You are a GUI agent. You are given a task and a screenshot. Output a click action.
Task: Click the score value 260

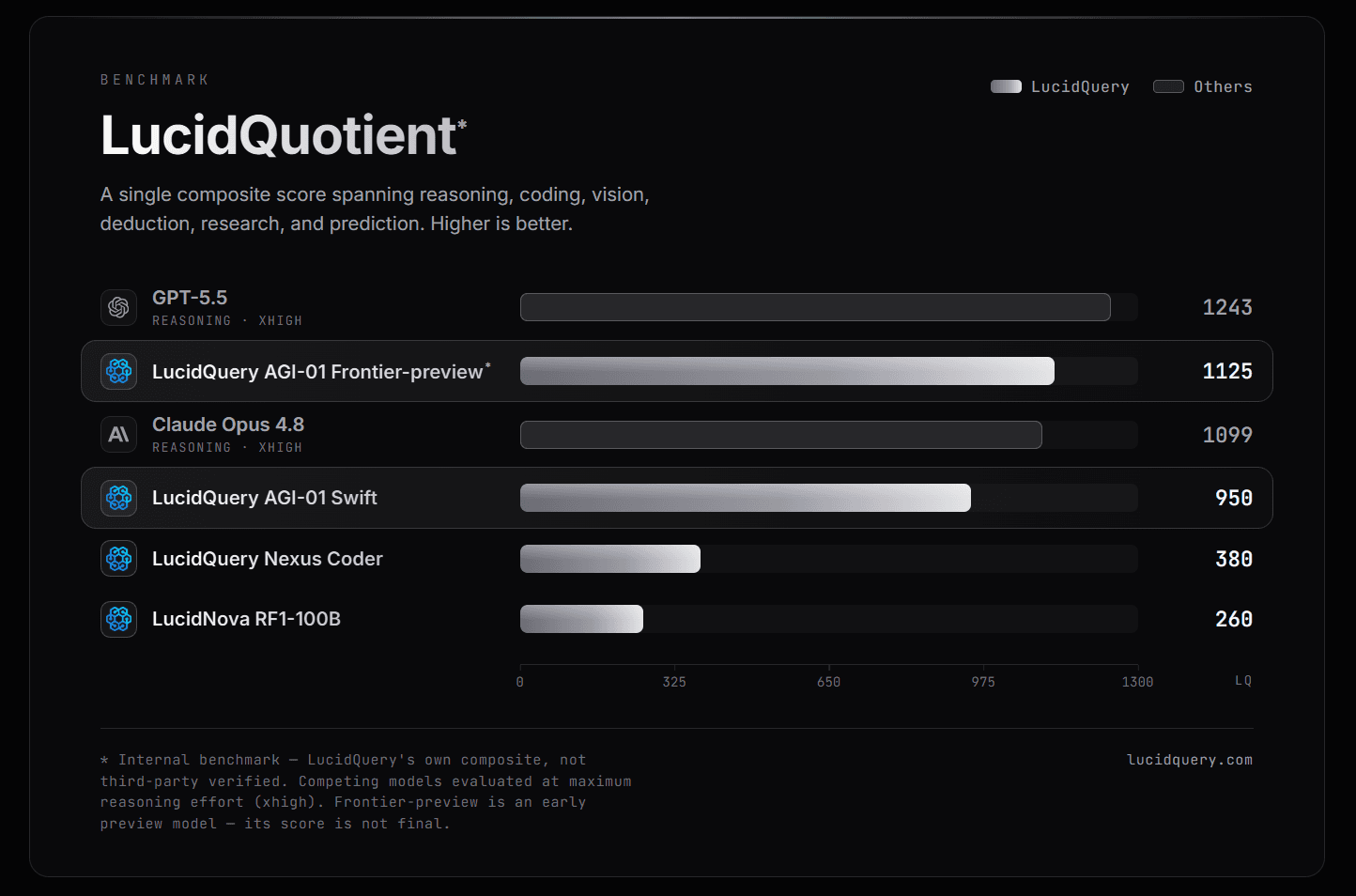tap(1234, 619)
